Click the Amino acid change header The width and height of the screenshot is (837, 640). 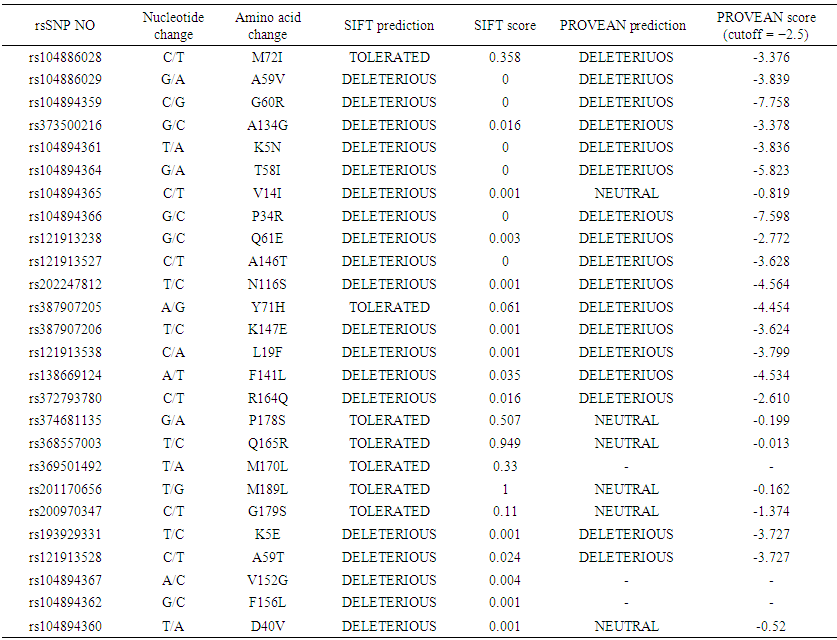pyautogui.click(x=267, y=26)
